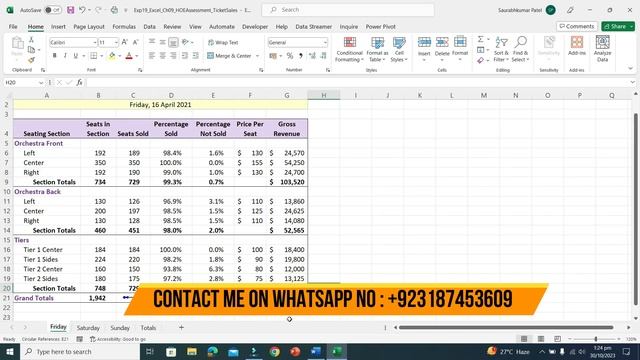
Task: Click the Clear eraser icon
Action: point(481,60)
